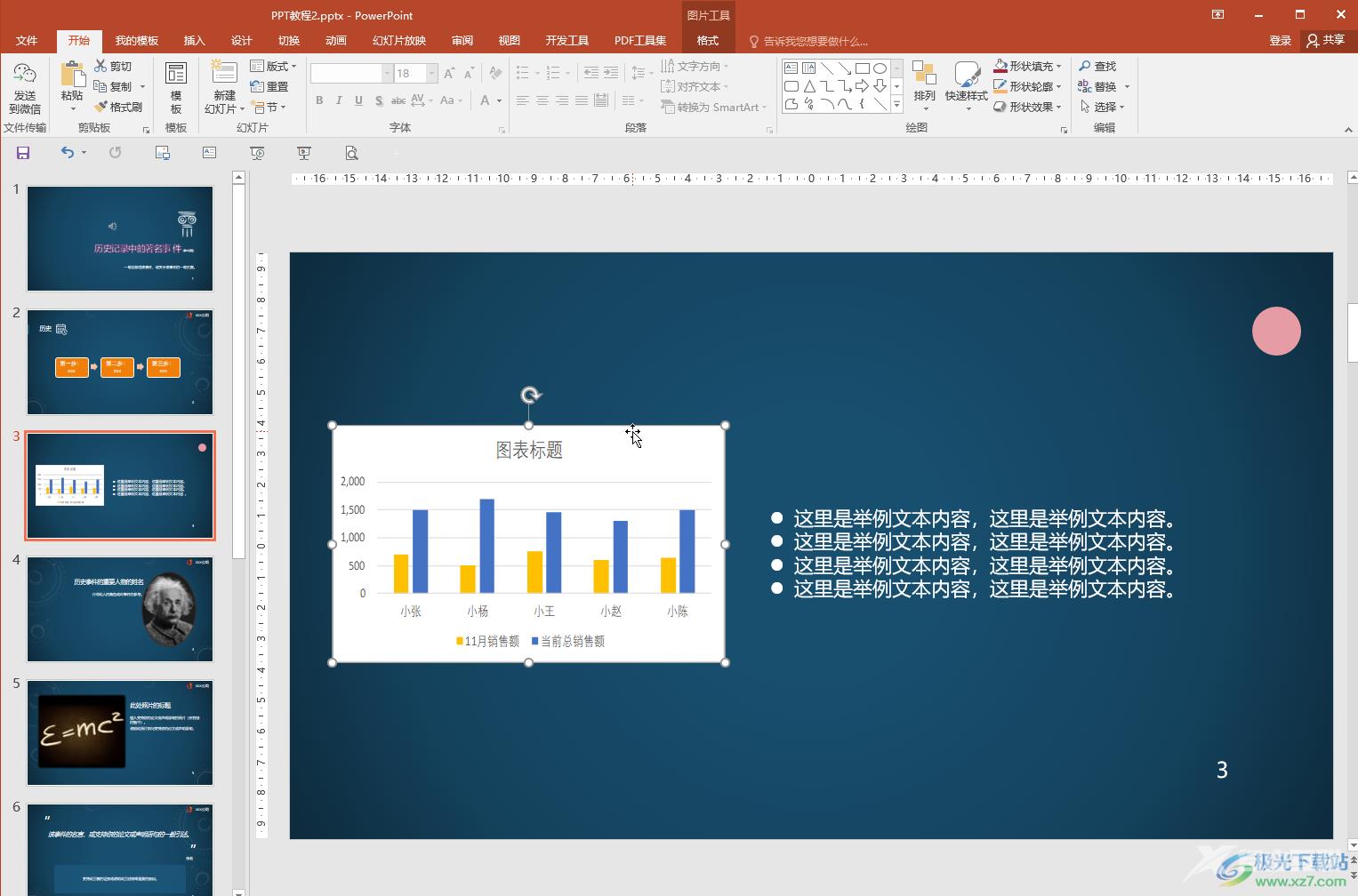Toggle right text alignment
Image resolution: width=1358 pixels, height=896 pixels.
pos(562,100)
